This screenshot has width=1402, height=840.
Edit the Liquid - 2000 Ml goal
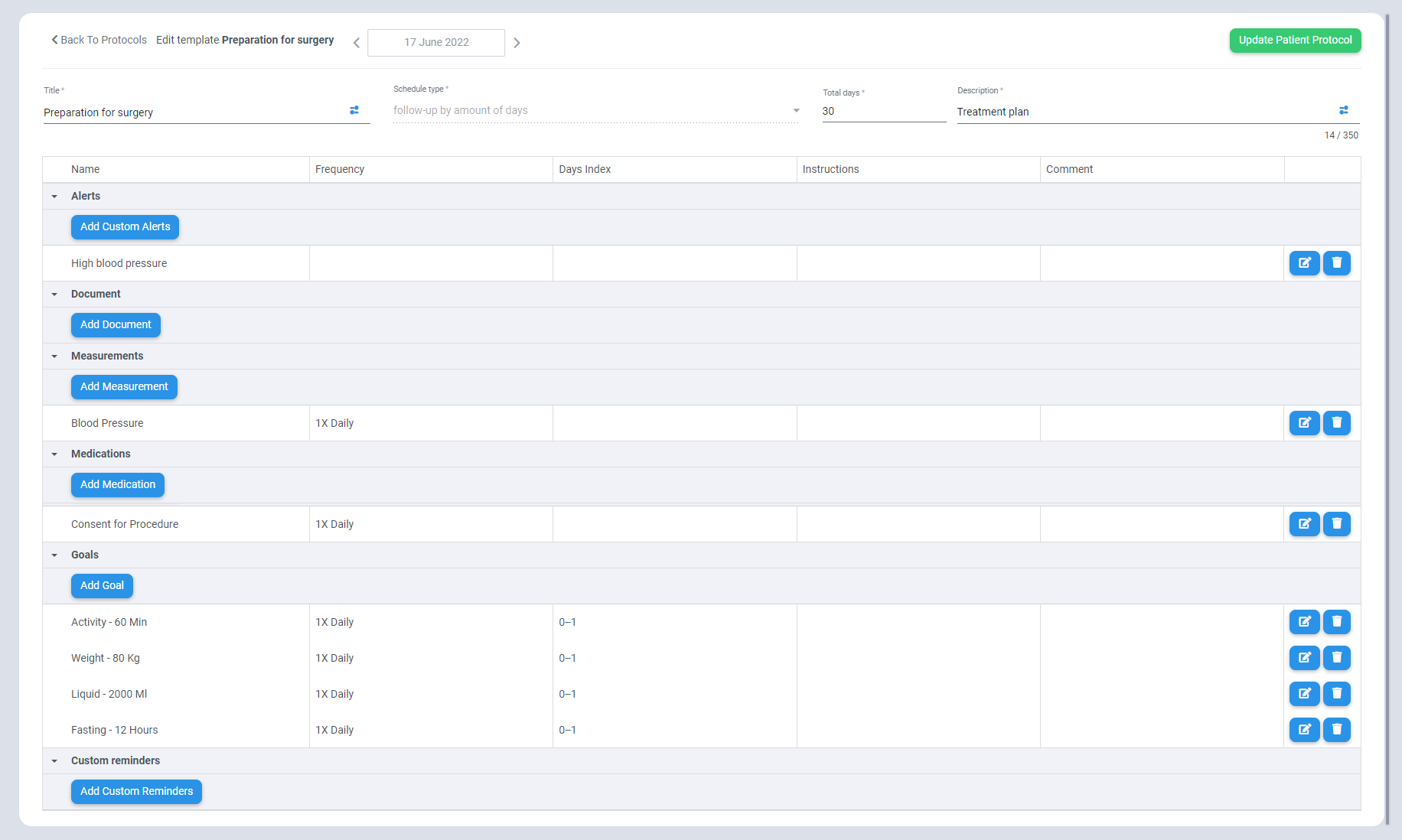tap(1304, 694)
